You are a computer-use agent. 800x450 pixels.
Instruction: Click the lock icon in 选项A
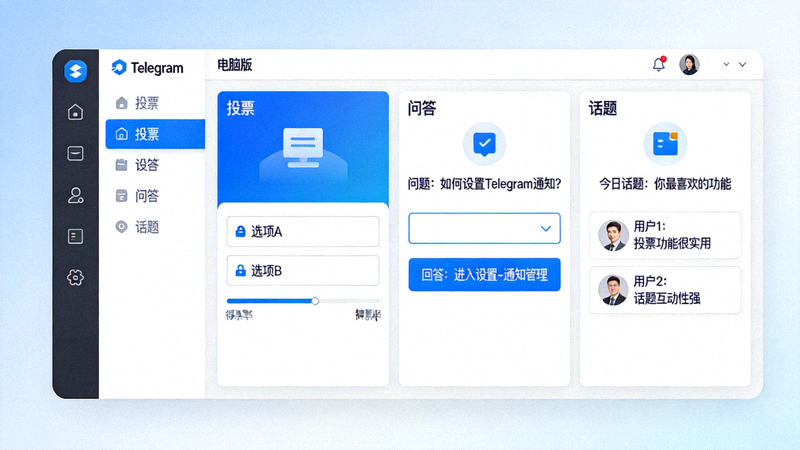coord(240,231)
